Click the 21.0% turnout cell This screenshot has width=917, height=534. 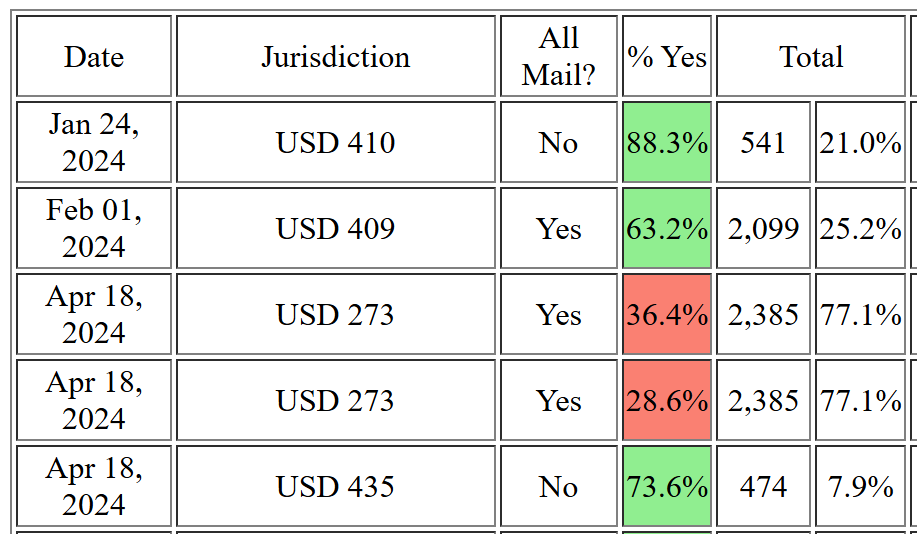pos(860,143)
